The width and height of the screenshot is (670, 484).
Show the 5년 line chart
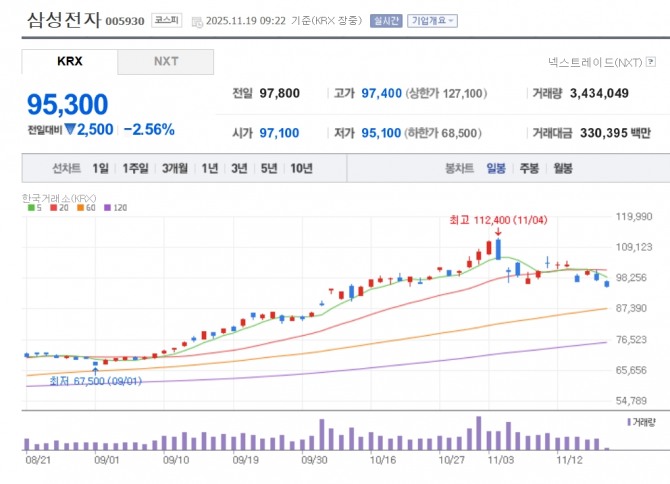click(268, 168)
